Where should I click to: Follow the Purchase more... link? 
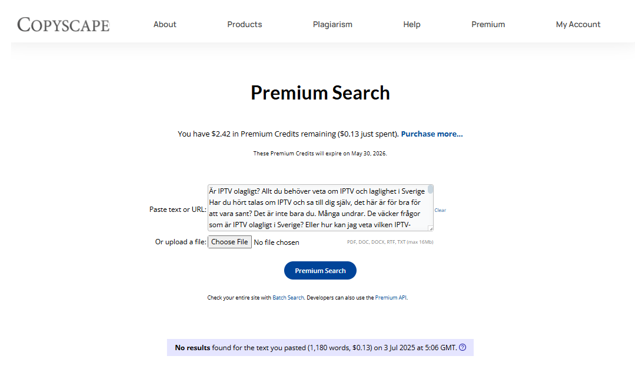pos(432,134)
